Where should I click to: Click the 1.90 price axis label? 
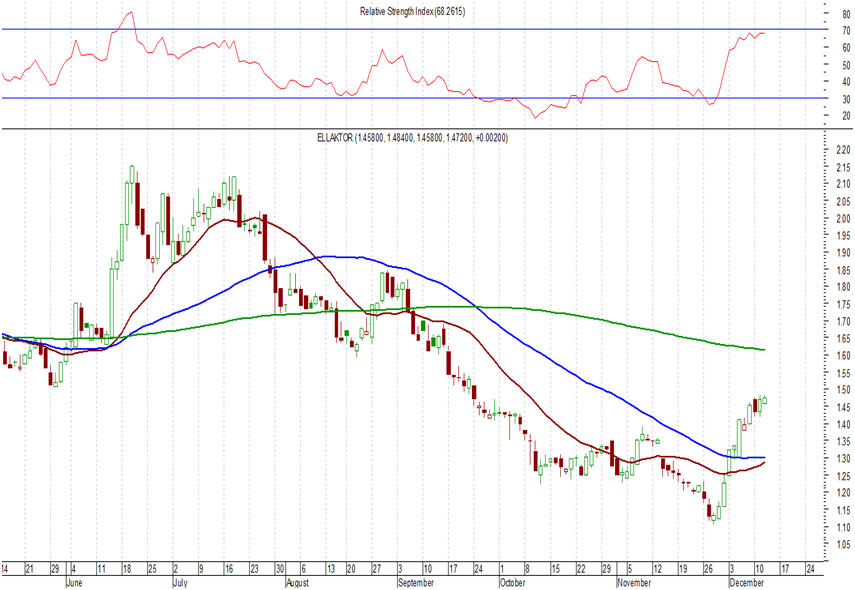click(x=843, y=252)
